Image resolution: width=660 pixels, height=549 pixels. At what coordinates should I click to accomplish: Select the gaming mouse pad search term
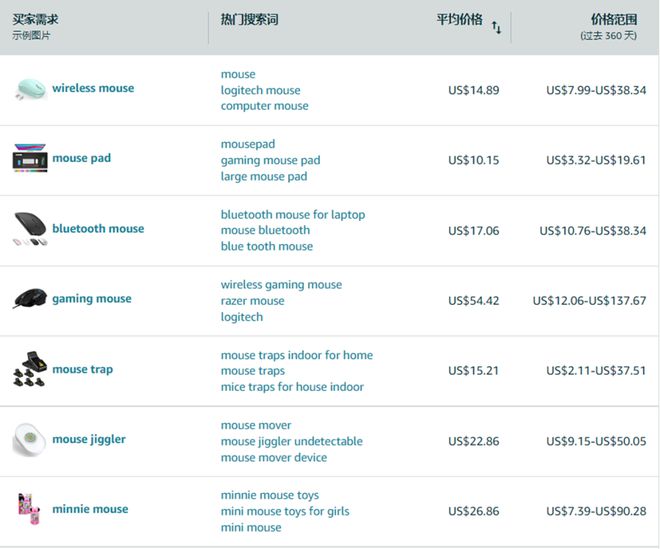270,160
